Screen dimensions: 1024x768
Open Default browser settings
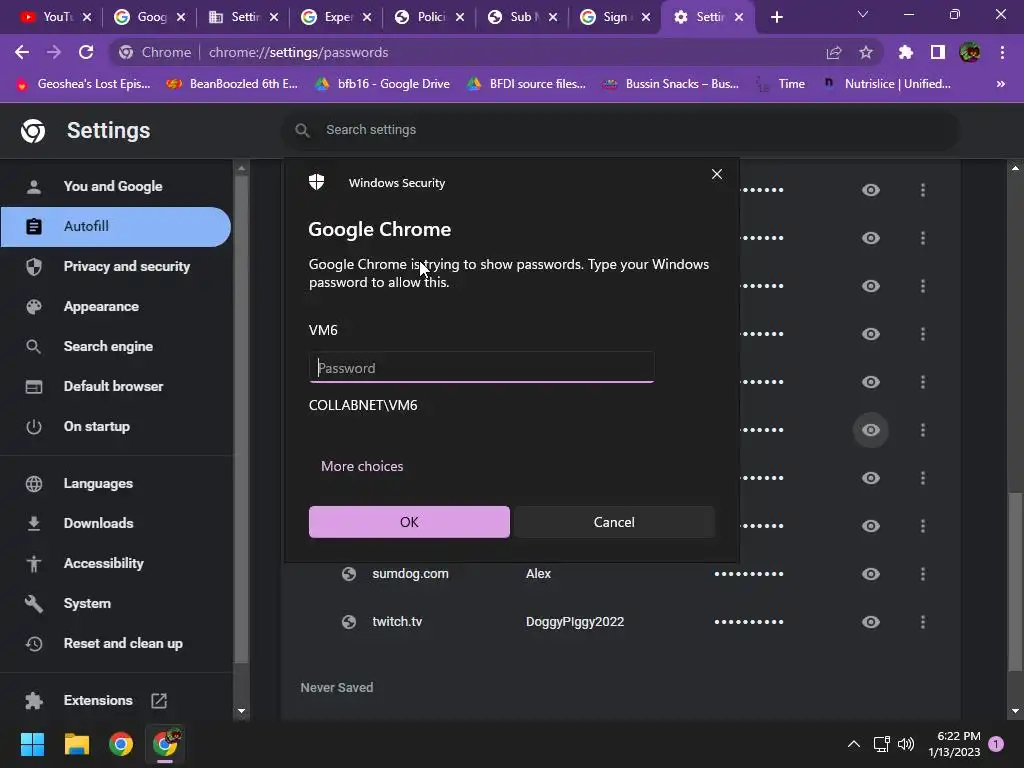[x=116, y=386]
